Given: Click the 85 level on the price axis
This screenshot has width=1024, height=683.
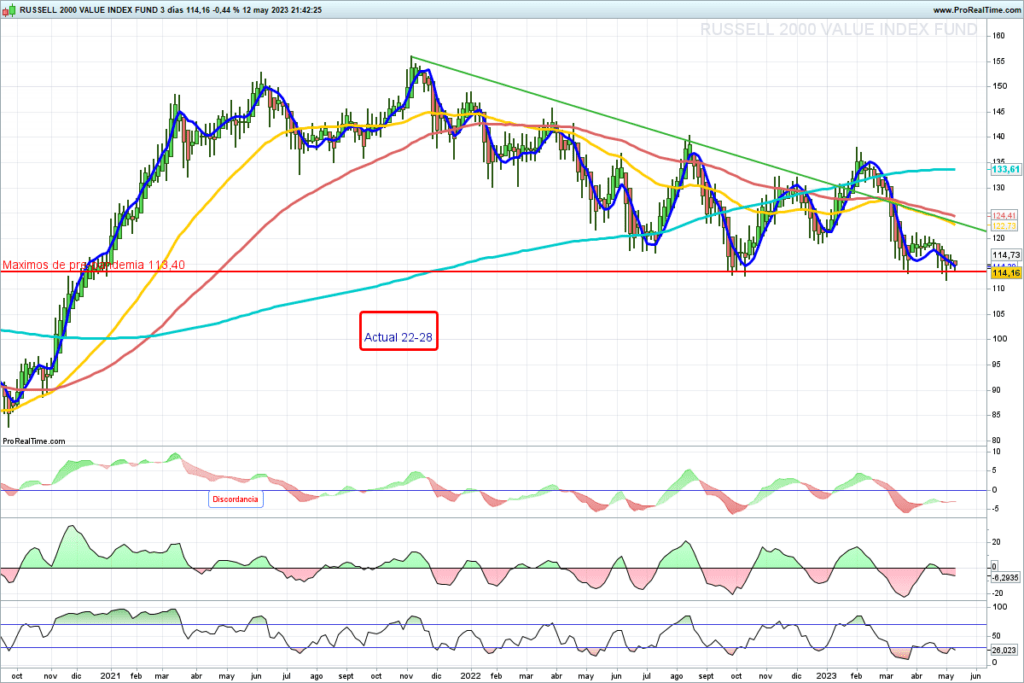Looking at the screenshot, I should (997, 415).
